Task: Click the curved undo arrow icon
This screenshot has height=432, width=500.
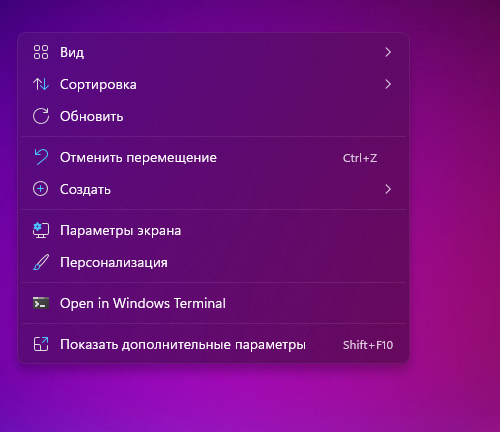Action: (x=41, y=157)
